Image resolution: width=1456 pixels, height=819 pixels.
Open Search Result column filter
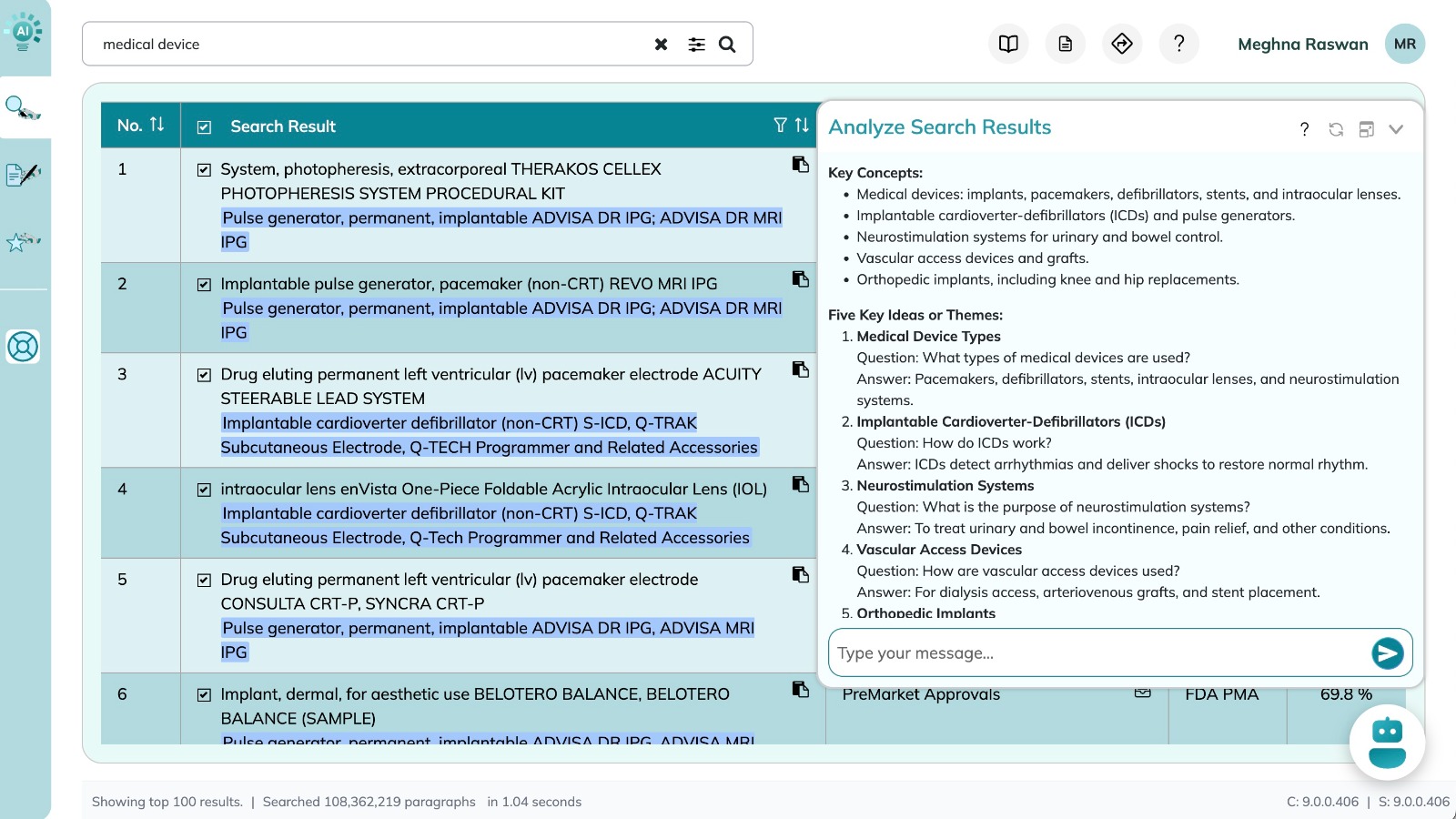tap(780, 126)
